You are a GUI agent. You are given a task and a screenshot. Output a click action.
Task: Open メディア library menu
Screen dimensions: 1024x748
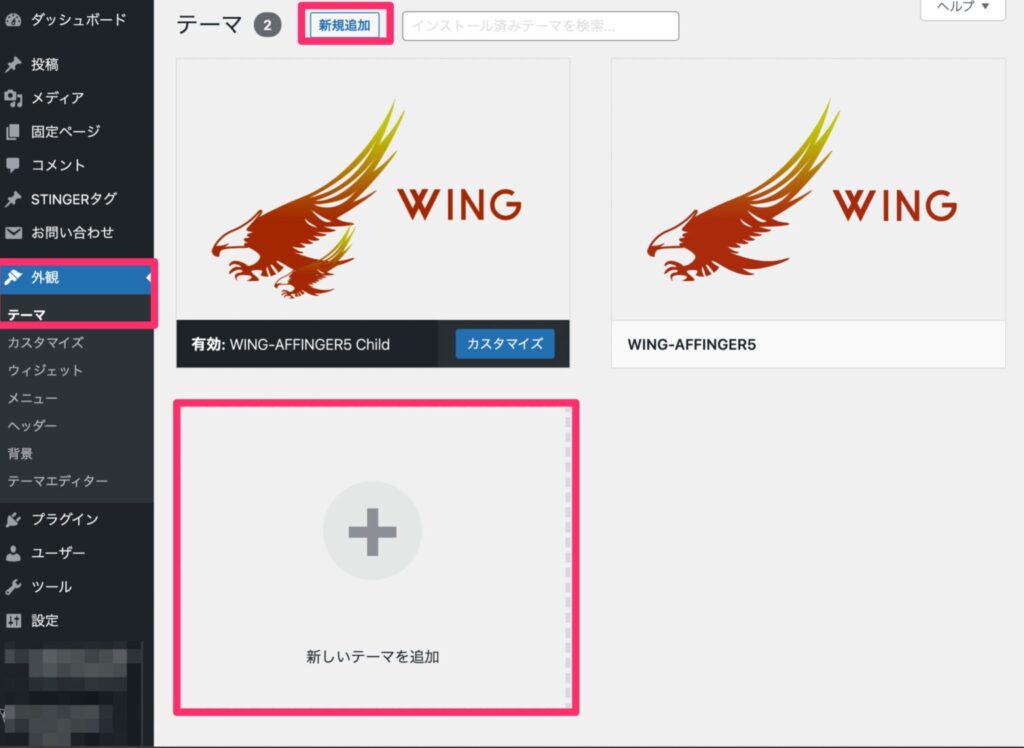click(x=57, y=98)
